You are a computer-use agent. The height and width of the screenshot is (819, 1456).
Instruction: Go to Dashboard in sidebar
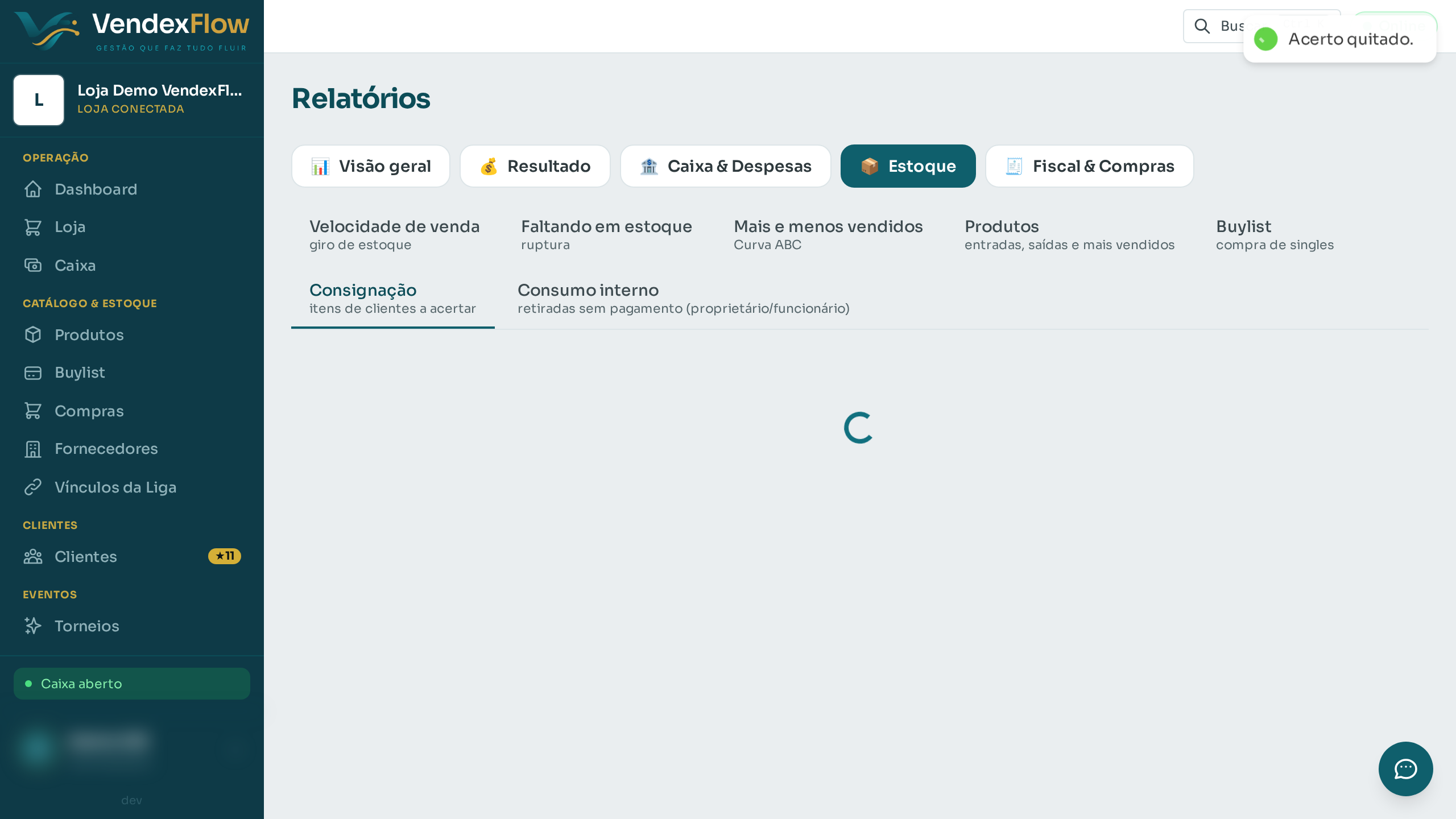132,189
